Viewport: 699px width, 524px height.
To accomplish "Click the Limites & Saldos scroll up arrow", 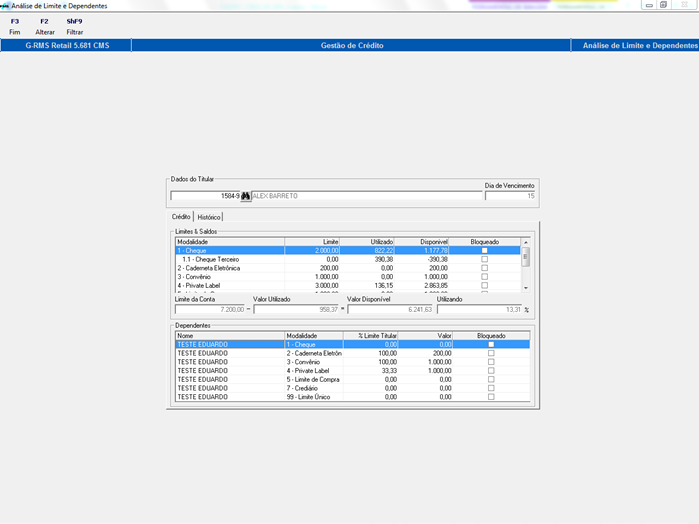I will [x=526, y=242].
